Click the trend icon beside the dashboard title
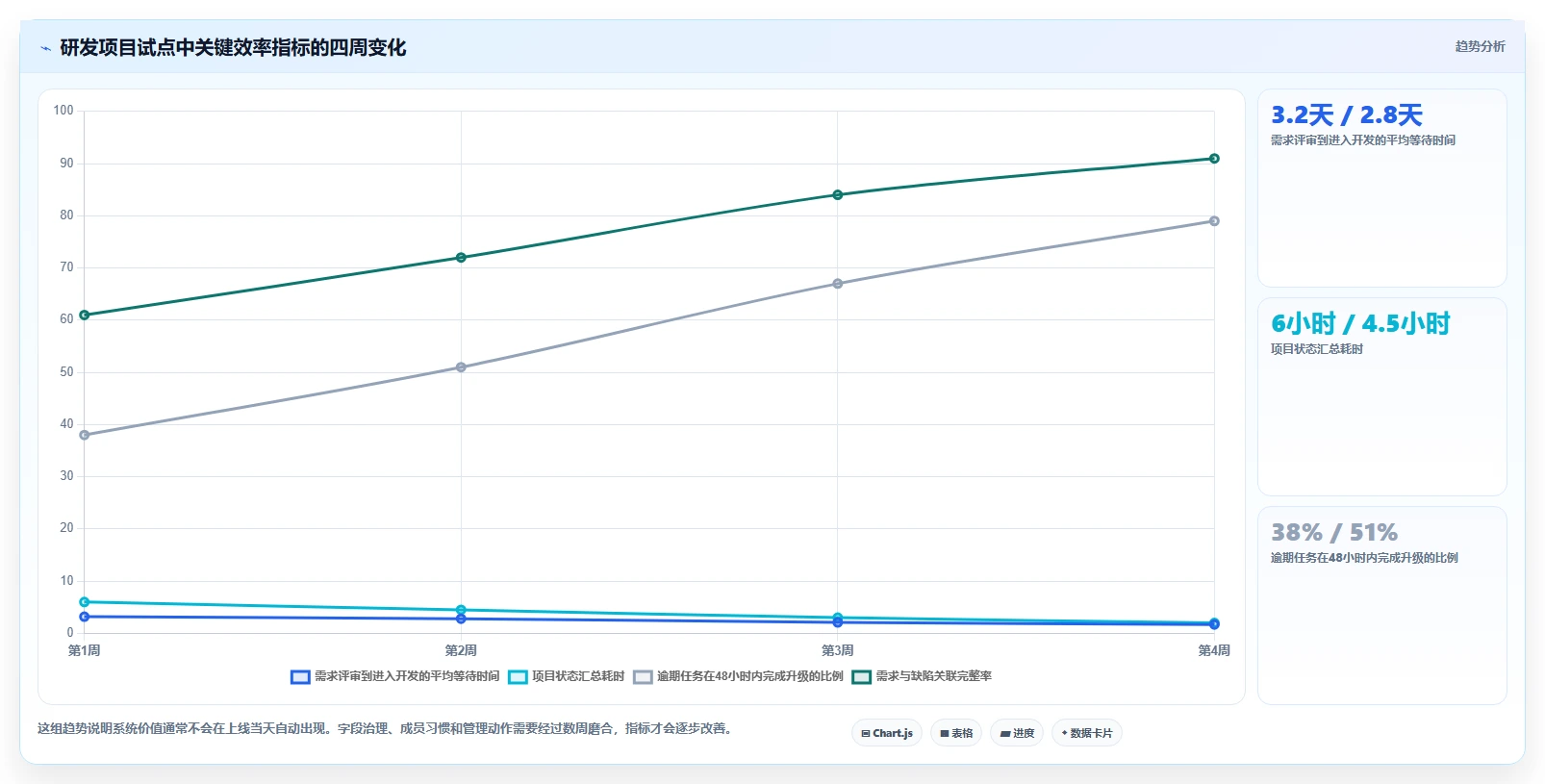Screen dimensions: 1545x784 45,48
